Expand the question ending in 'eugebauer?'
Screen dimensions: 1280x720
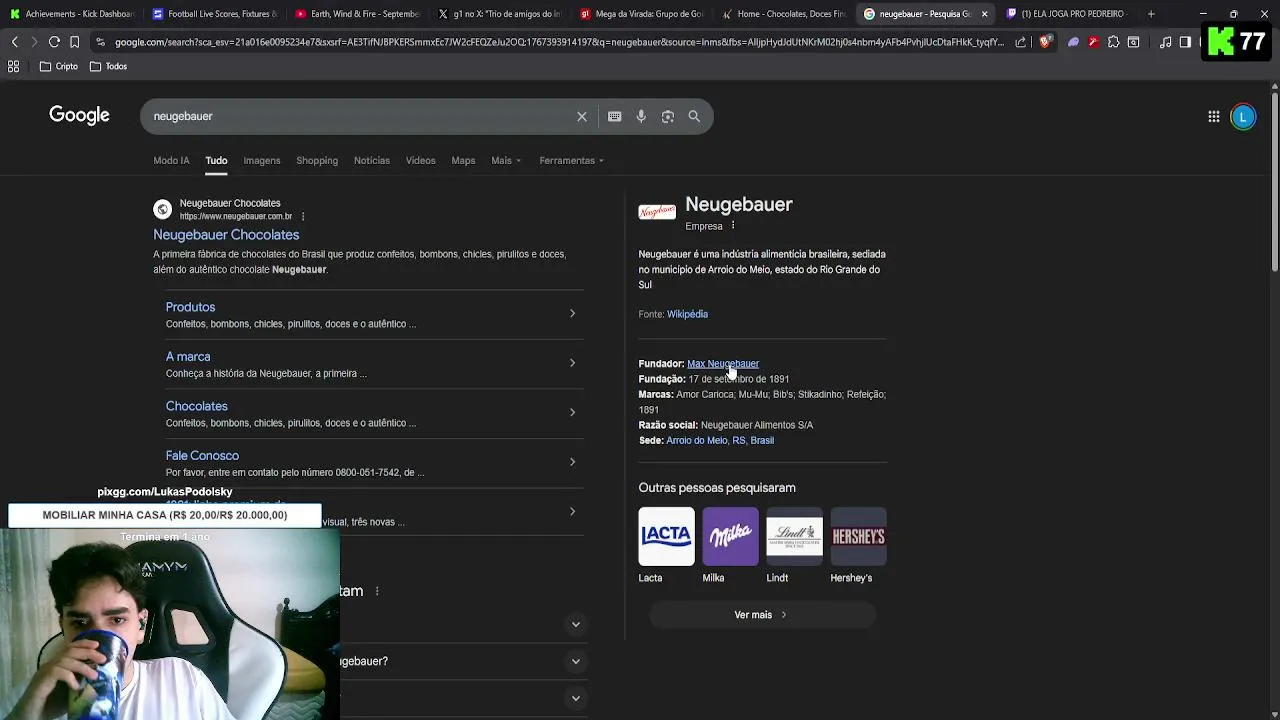point(576,661)
